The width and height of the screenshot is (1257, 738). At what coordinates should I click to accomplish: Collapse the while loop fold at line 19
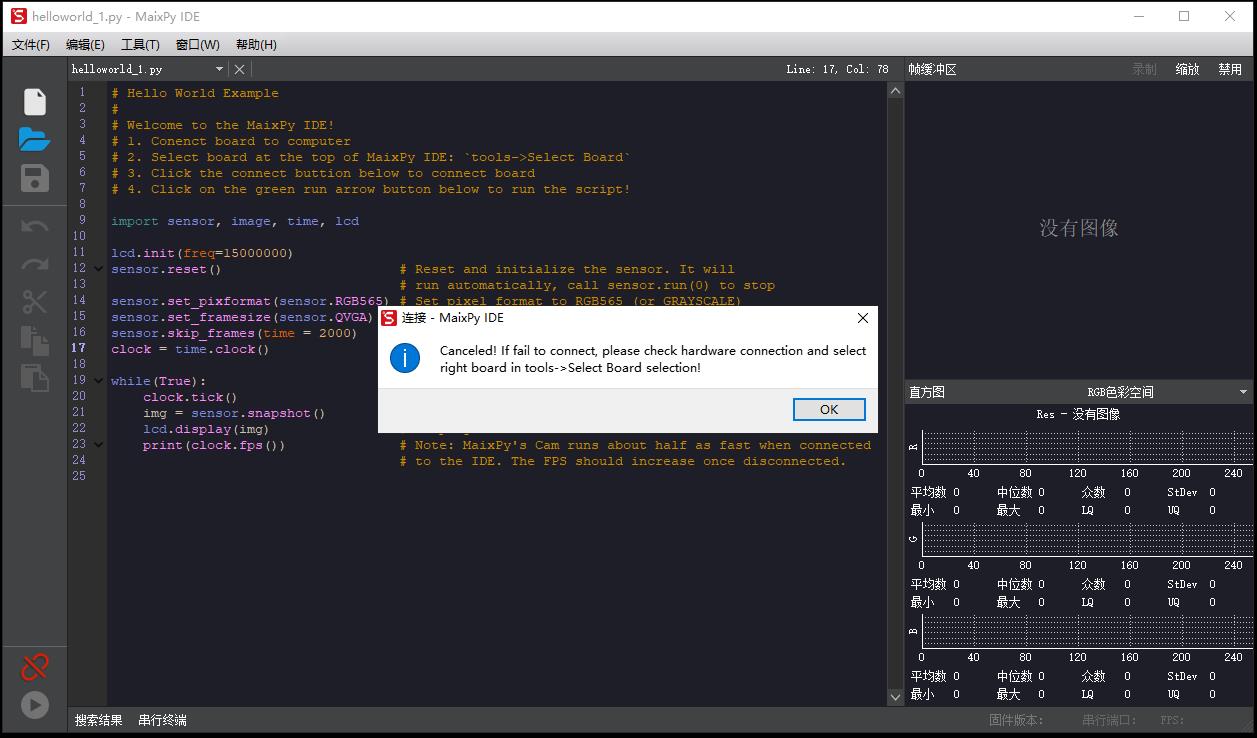[x=98, y=381]
